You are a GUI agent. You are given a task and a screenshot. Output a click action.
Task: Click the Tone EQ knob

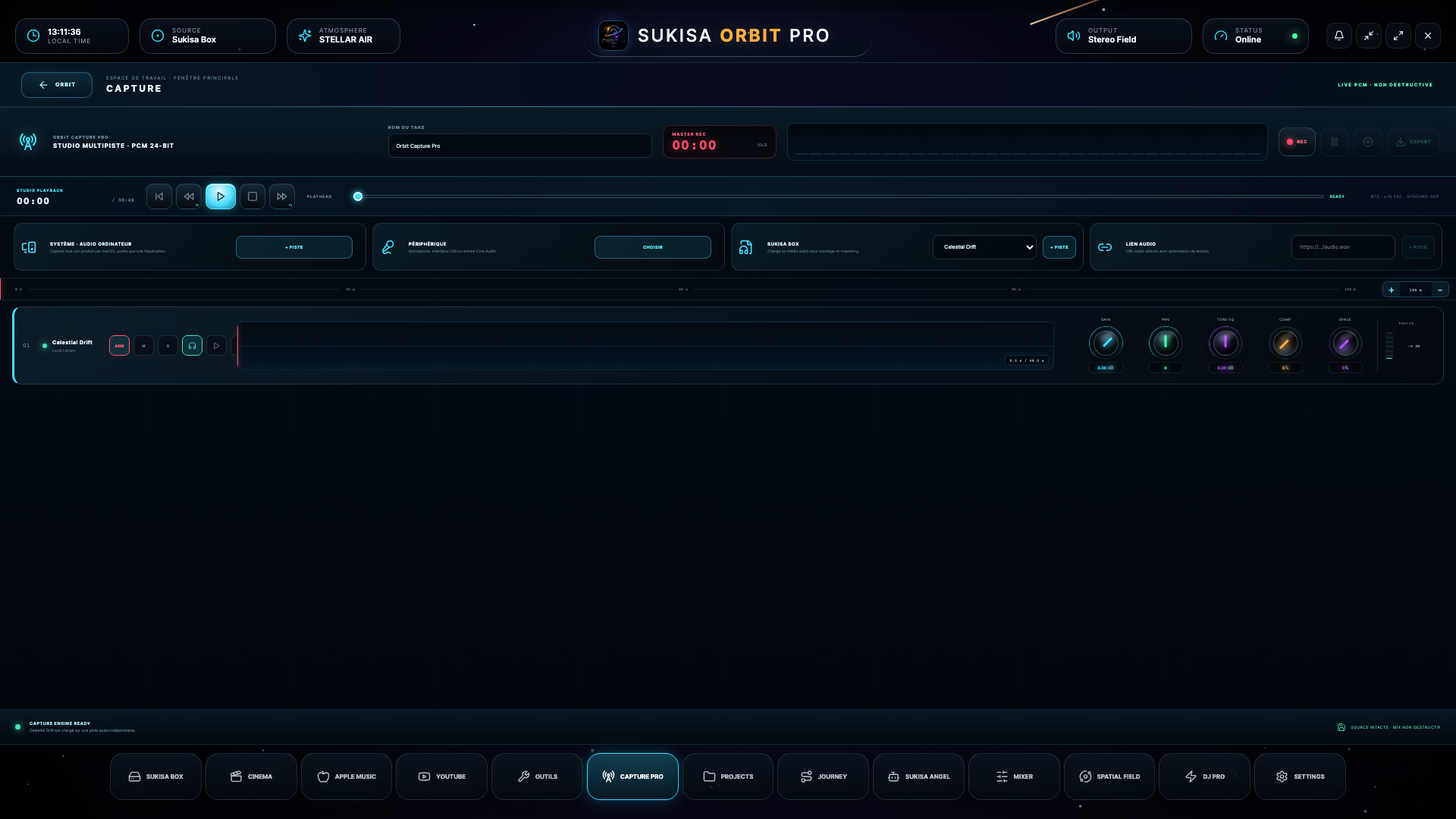(x=1225, y=343)
